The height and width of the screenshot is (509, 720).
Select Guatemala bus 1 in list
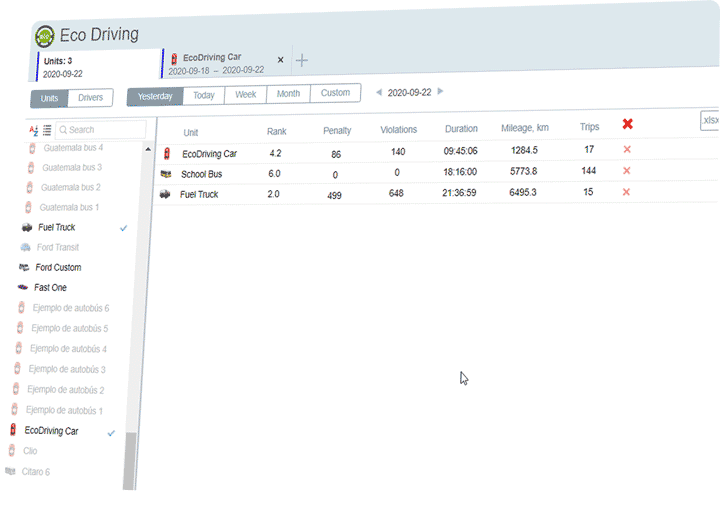click(x=69, y=208)
